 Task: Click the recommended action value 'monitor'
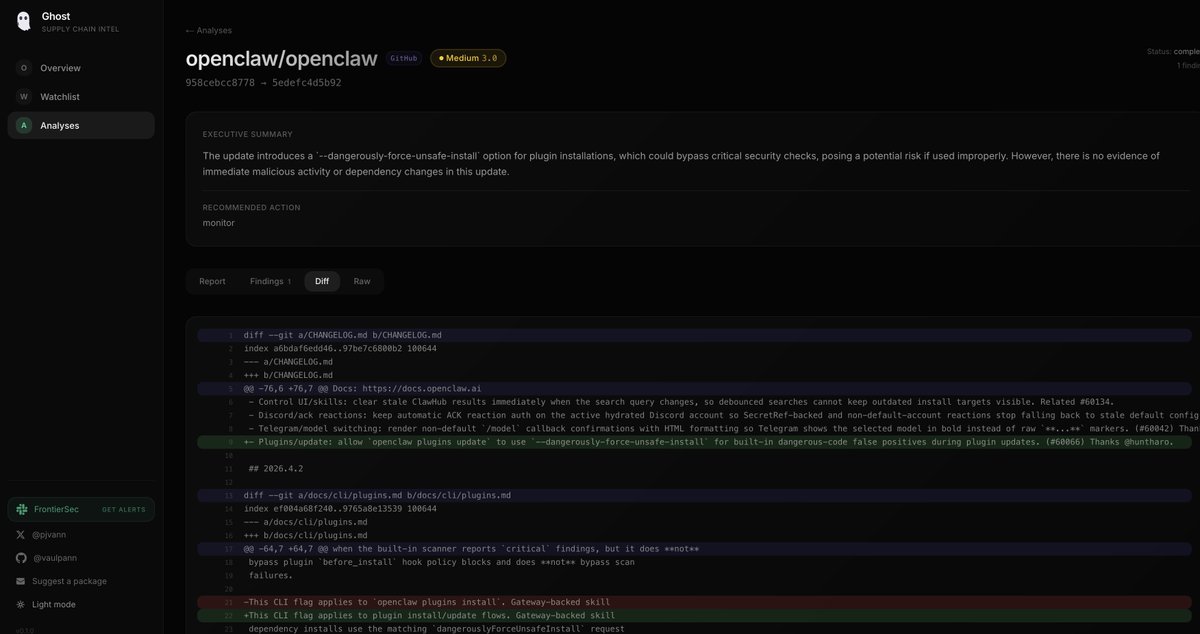(x=218, y=223)
